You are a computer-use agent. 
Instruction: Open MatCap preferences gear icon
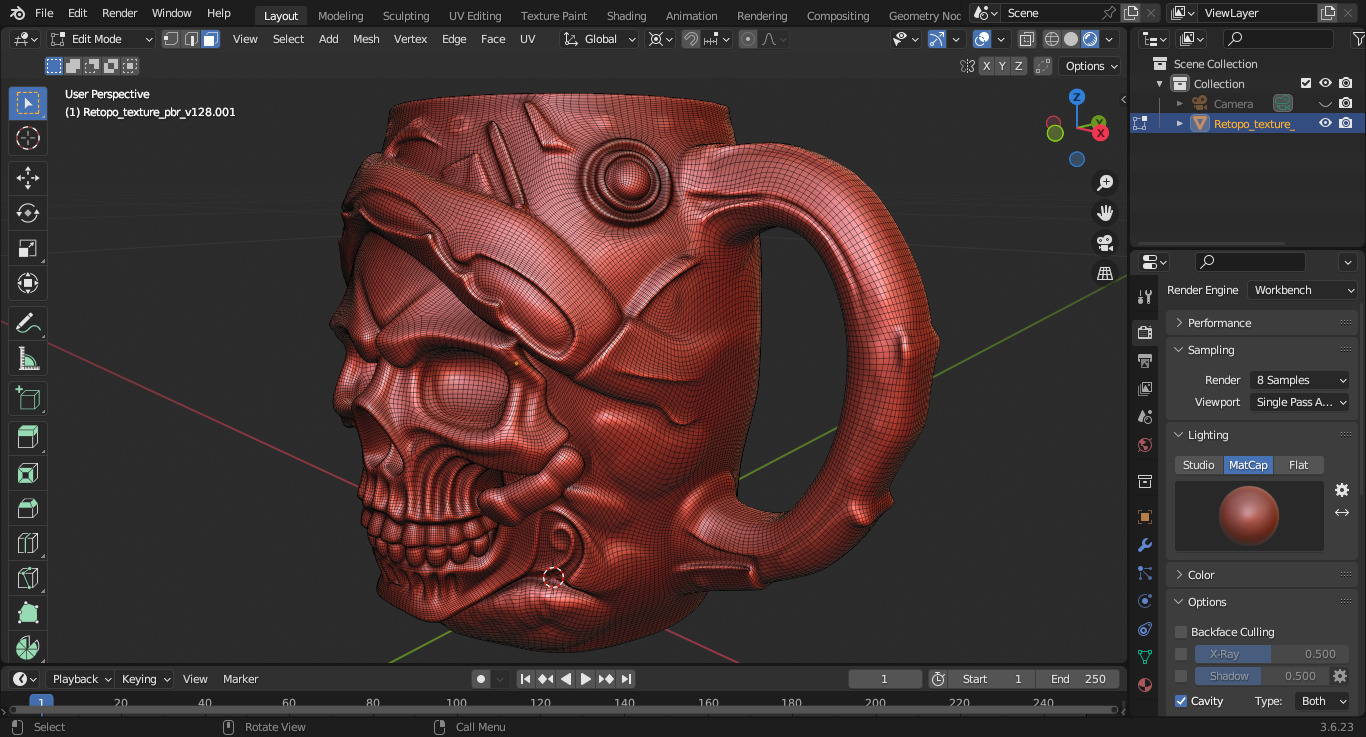tap(1342, 490)
